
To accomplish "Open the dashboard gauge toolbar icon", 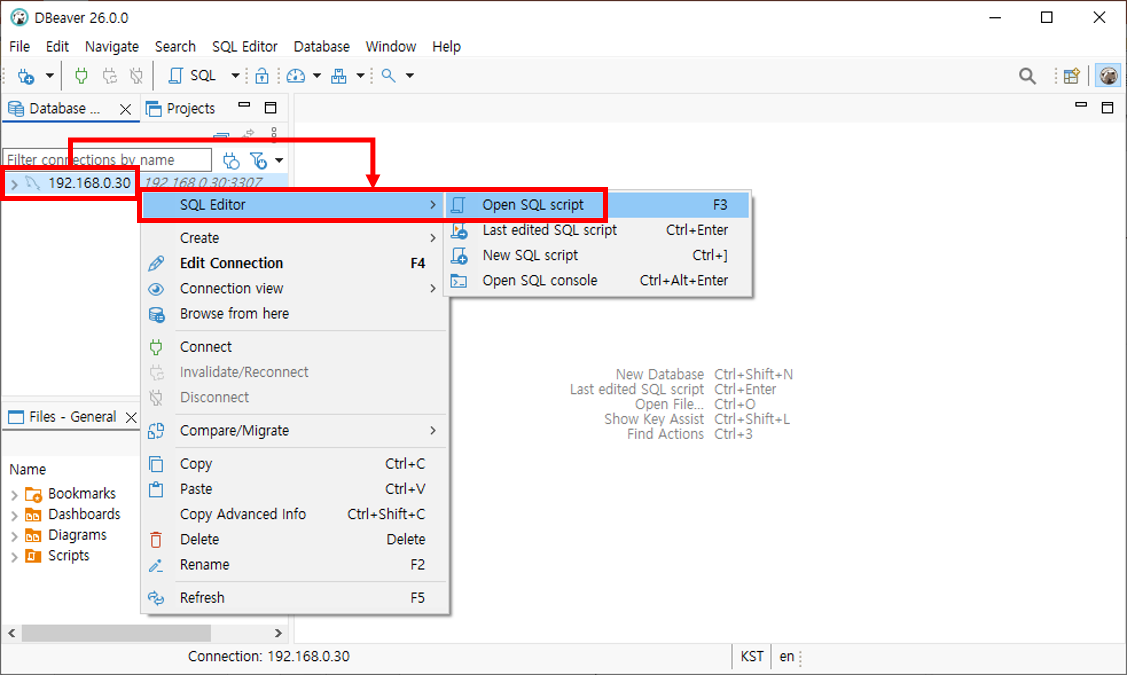I will click(x=295, y=75).
